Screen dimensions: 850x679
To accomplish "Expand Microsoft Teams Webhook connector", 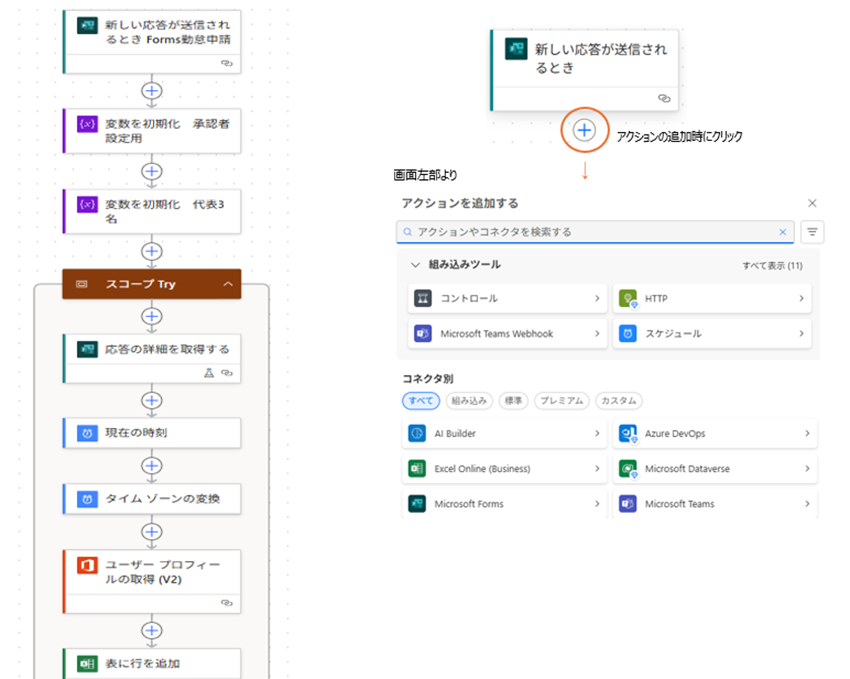I will point(507,333).
